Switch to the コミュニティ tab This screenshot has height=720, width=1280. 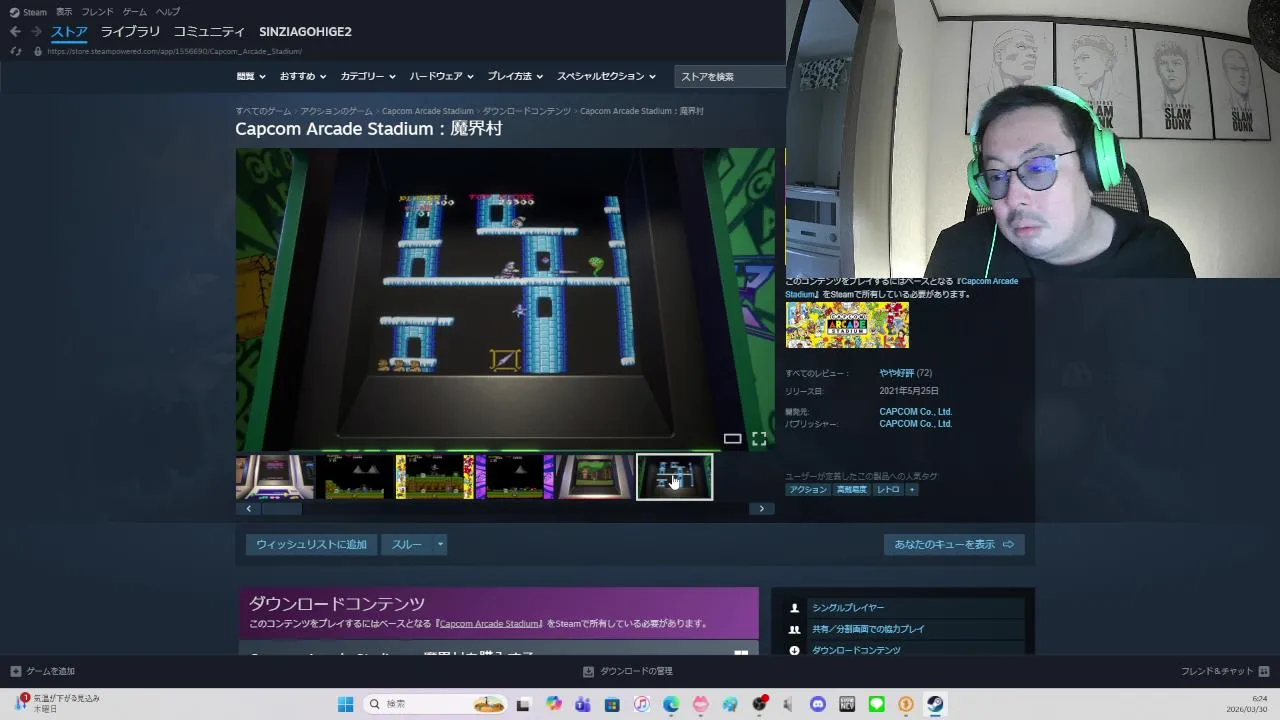(209, 32)
